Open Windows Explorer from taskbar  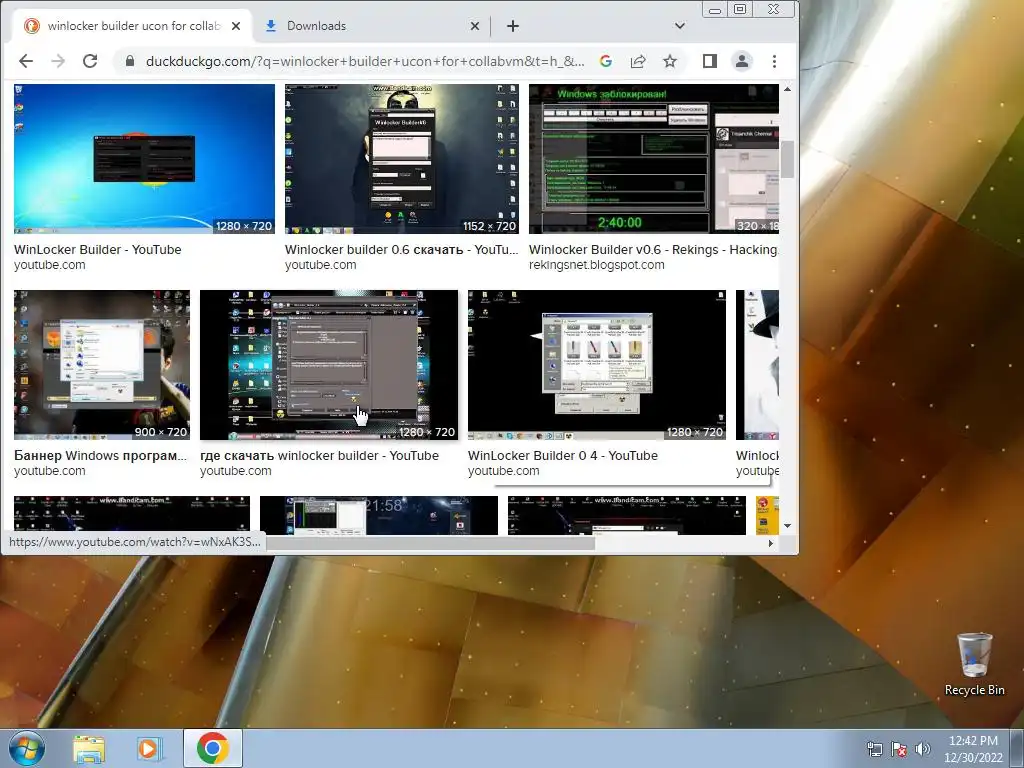88,748
